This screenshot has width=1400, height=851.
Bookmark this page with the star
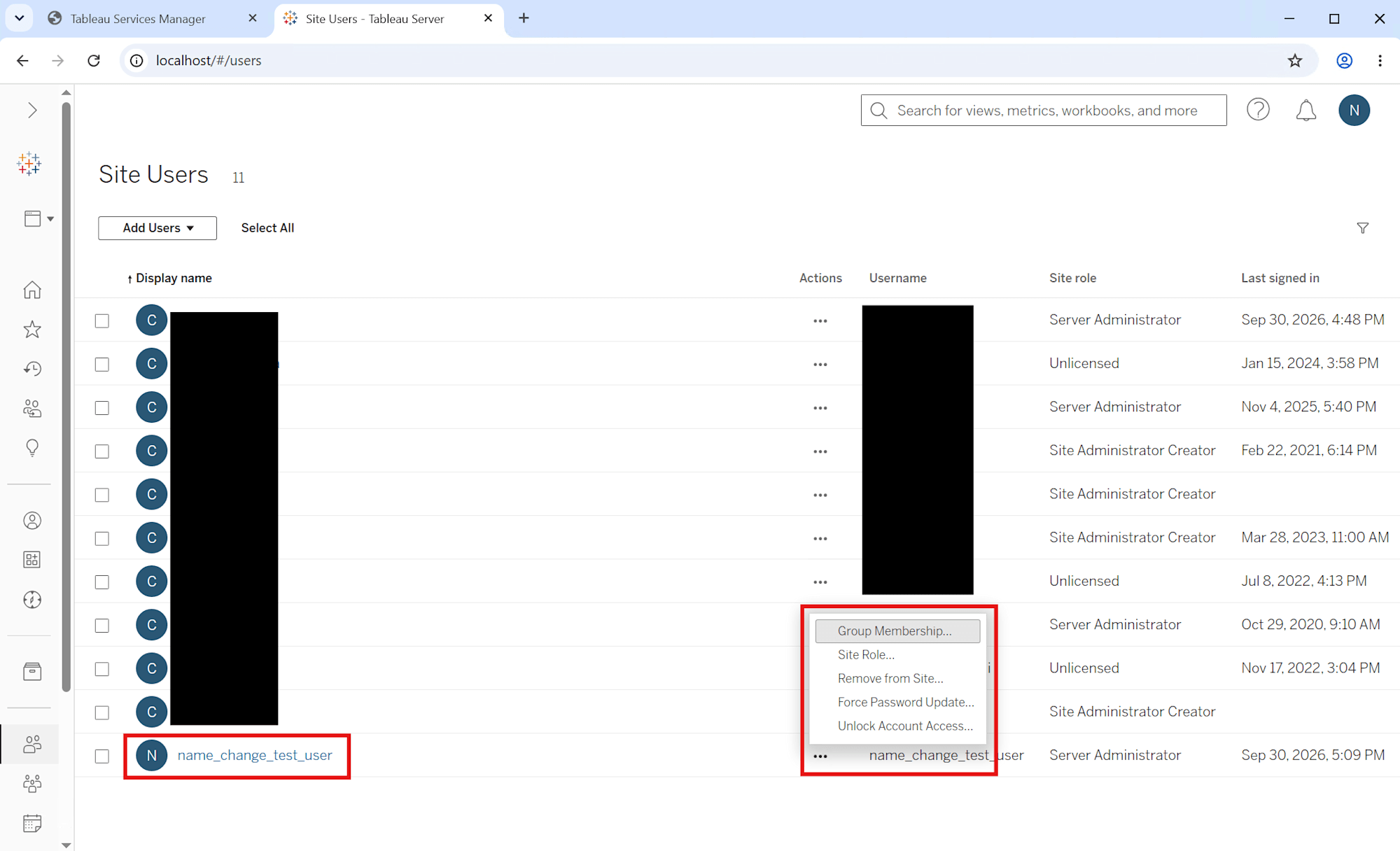click(x=1295, y=61)
